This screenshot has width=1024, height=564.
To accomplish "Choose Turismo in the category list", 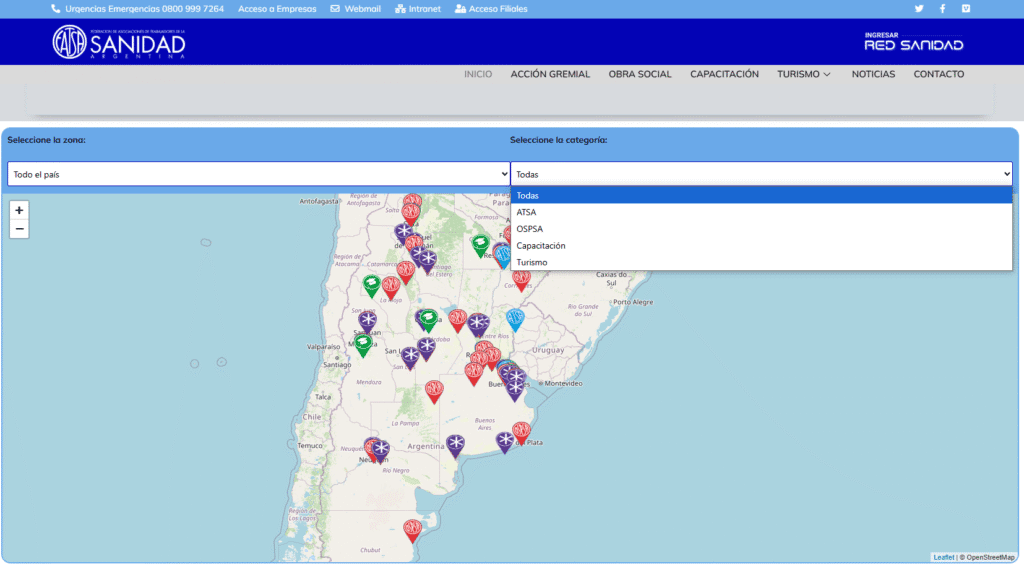I will pos(761,262).
